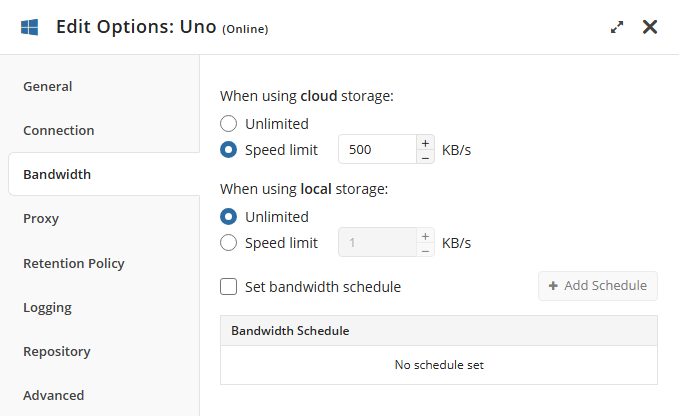Image resolution: width=679 pixels, height=416 pixels.
Task: Open the Advanced tab
Action: pyautogui.click(x=54, y=395)
